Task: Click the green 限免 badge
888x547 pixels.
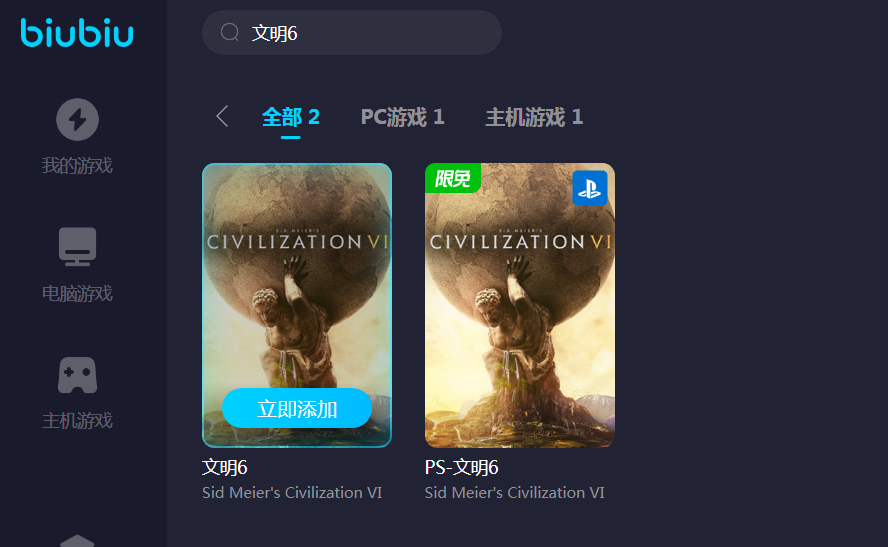Action: [x=453, y=178]
